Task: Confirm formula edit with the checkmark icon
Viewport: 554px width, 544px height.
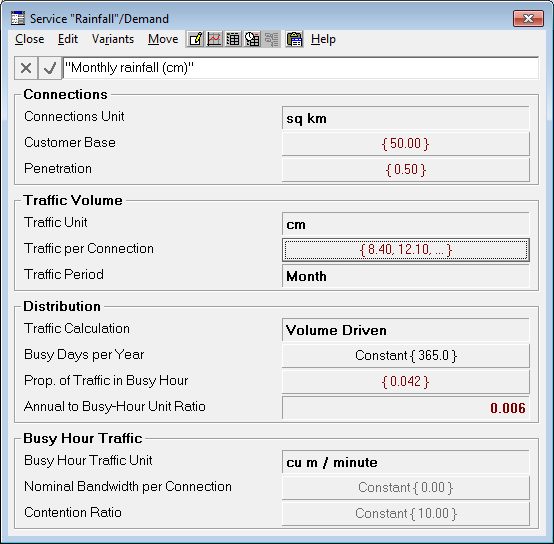Action: (49, 68)
